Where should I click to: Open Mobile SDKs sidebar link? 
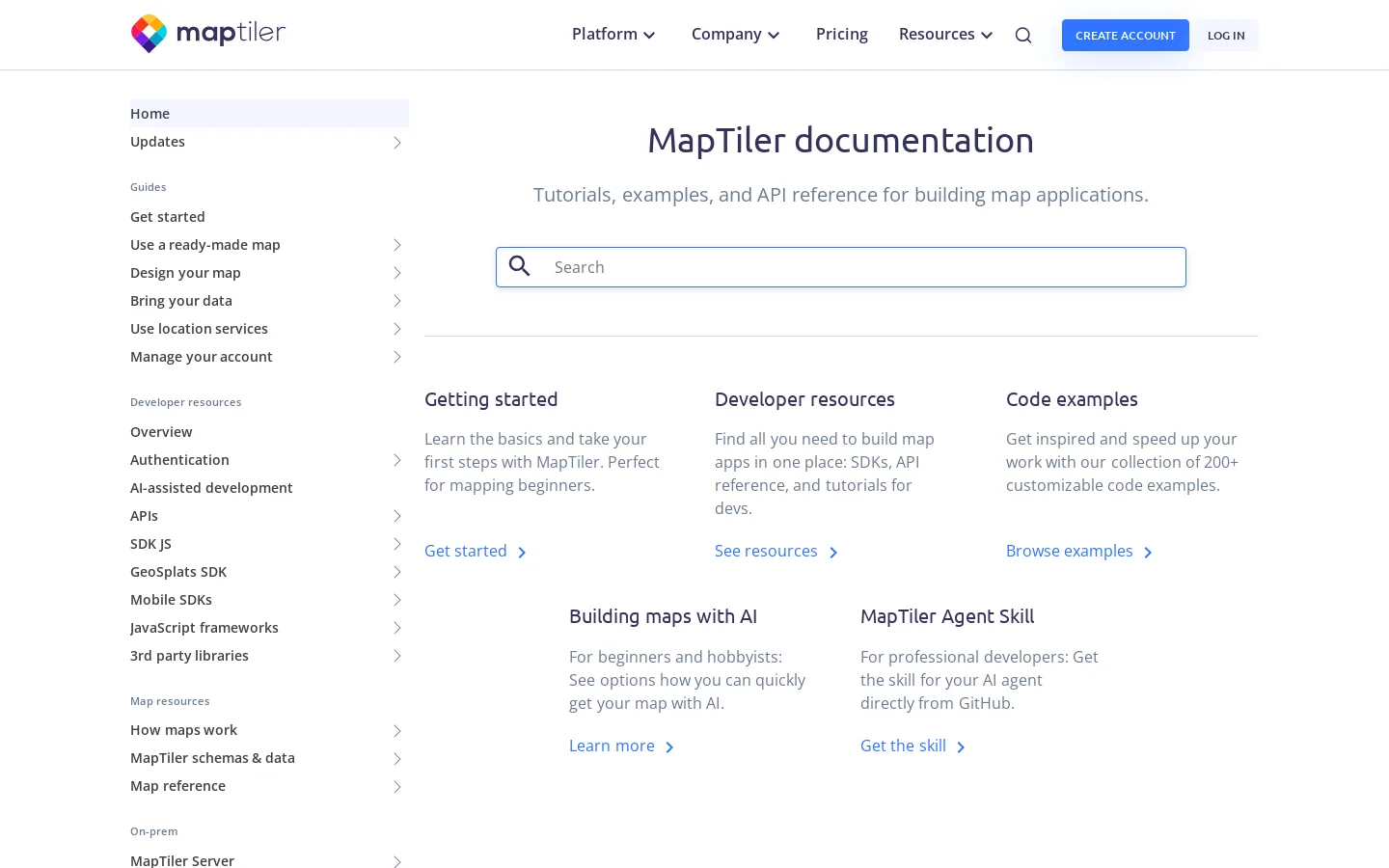tap(171, 600)
